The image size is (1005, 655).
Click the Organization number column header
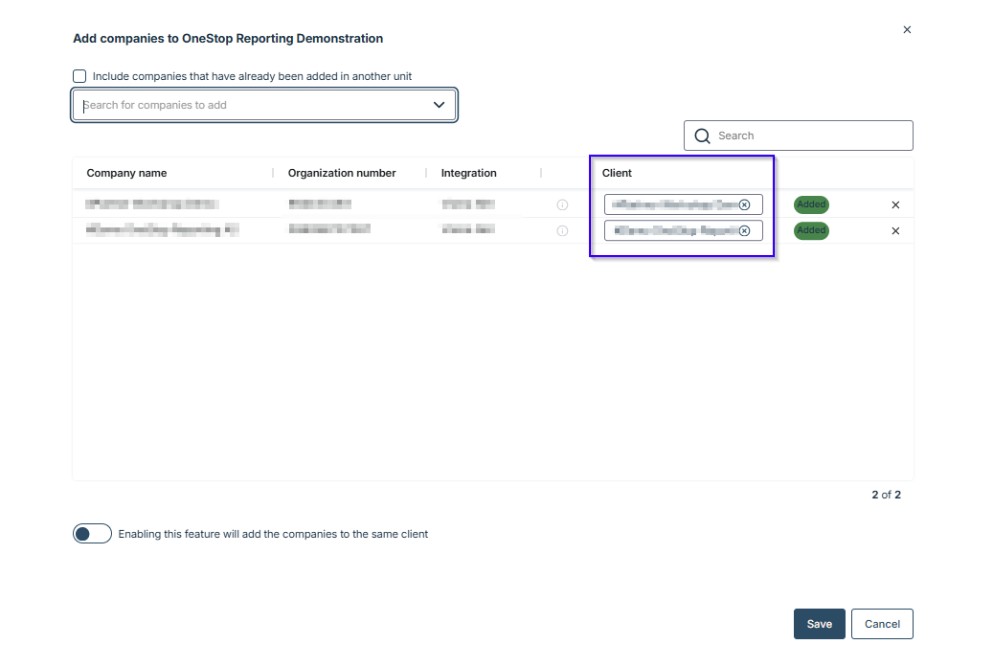point(342,173)
